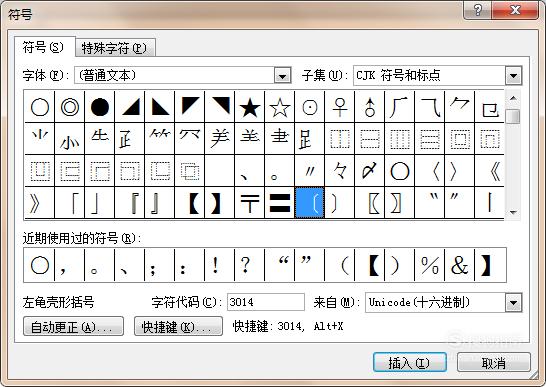The height and width of the screenshot is (387, 546).
Task: Pick the semicolon from recently used symbols
Action: [159, 265]
